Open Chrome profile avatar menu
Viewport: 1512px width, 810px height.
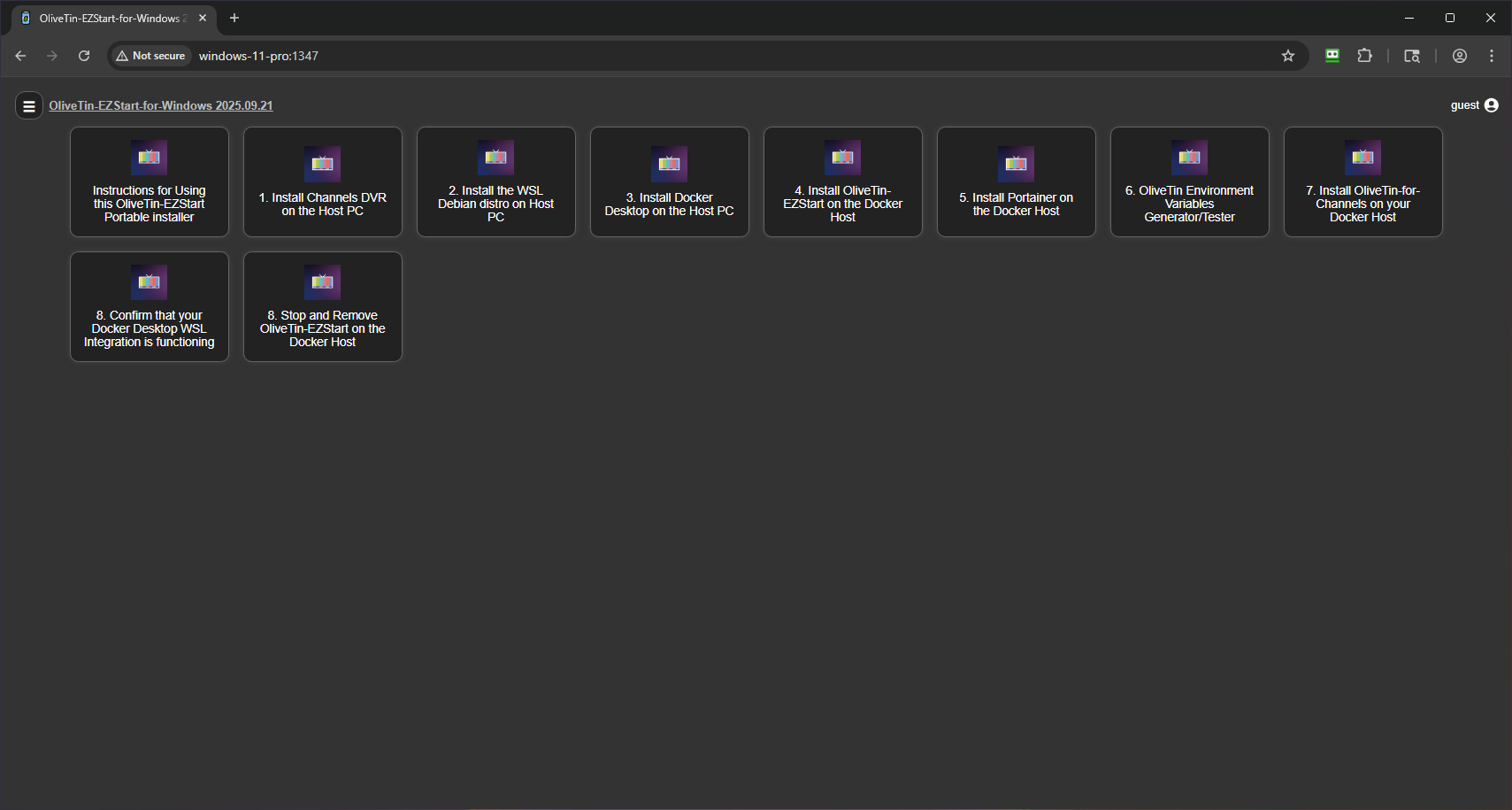(x=1459, y=56)
